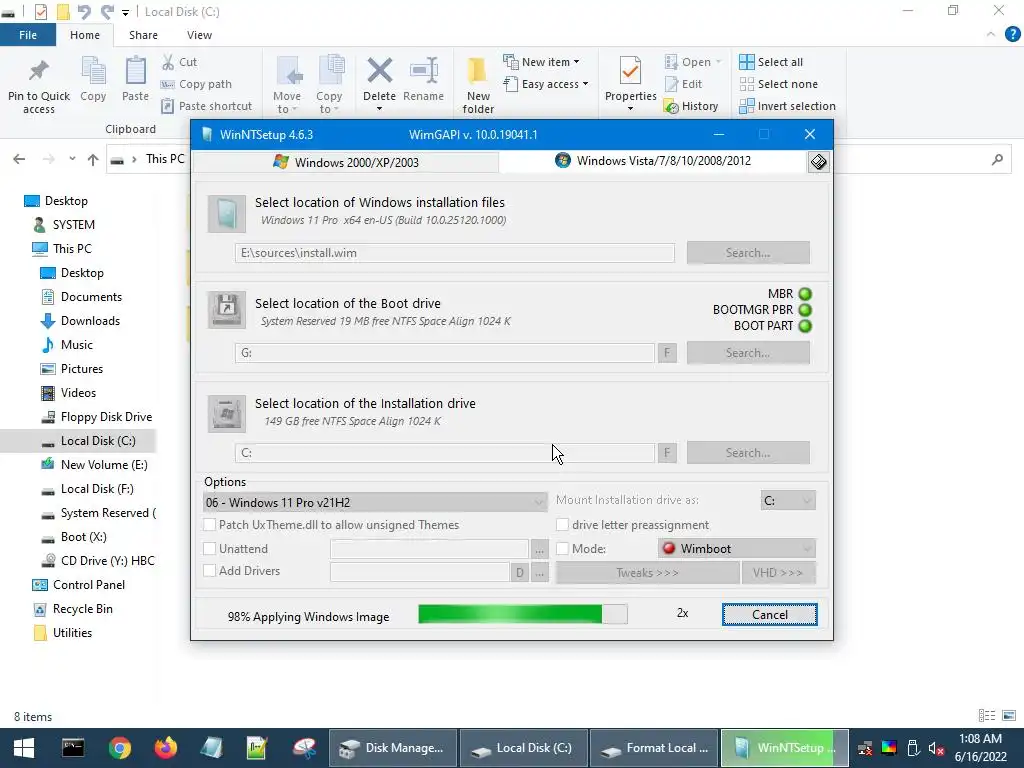Viewport: 1024px width, 768px height.
Task: Click the BOOTMGR PBR green status light
Action: click(805, 310)
